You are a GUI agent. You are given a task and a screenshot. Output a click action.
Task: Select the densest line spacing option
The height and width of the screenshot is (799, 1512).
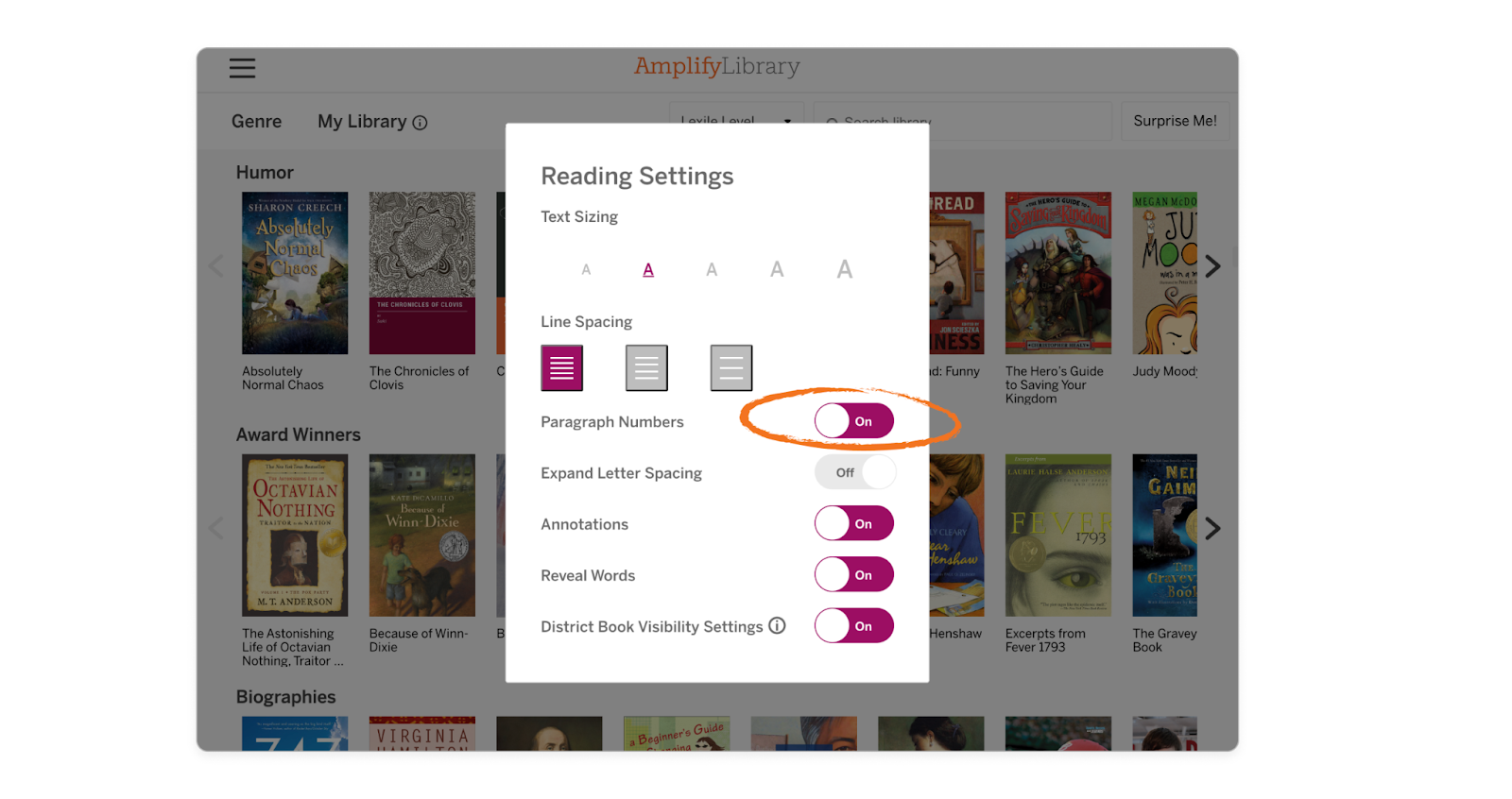point(561,367)
